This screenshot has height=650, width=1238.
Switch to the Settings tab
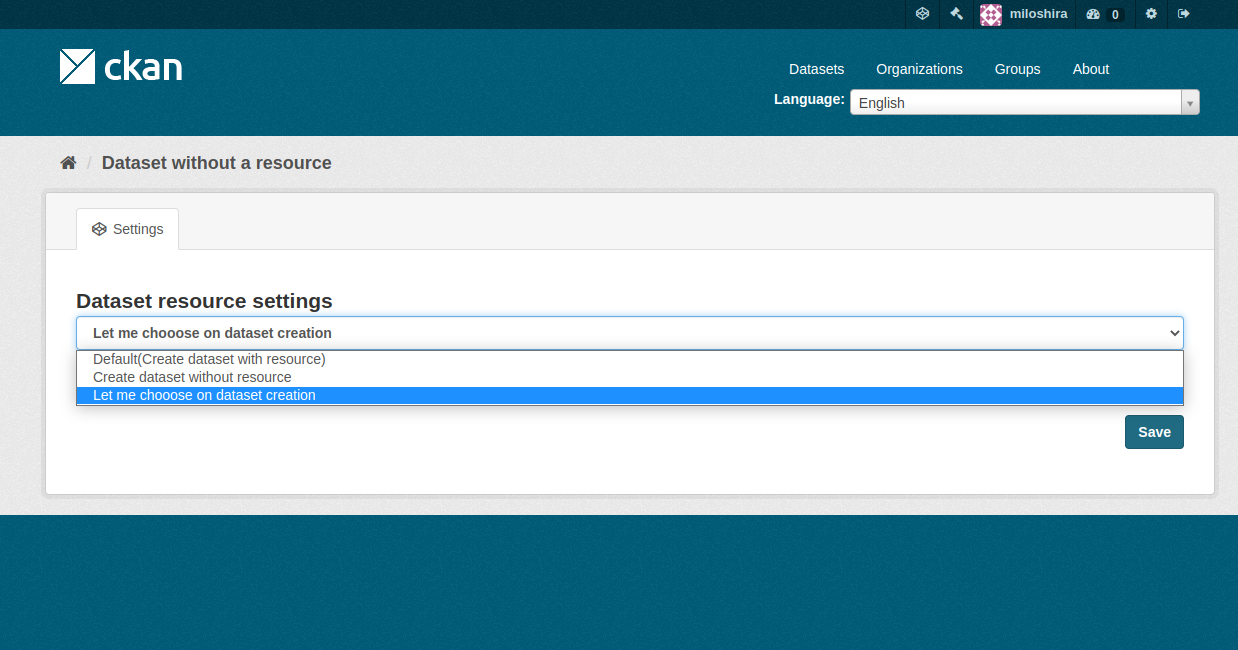click(x=127, y=229)
